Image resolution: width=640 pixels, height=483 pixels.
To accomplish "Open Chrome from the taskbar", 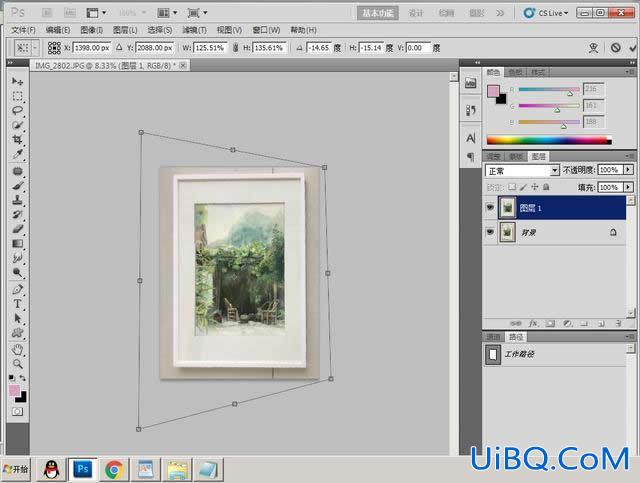I will (114, 469).
